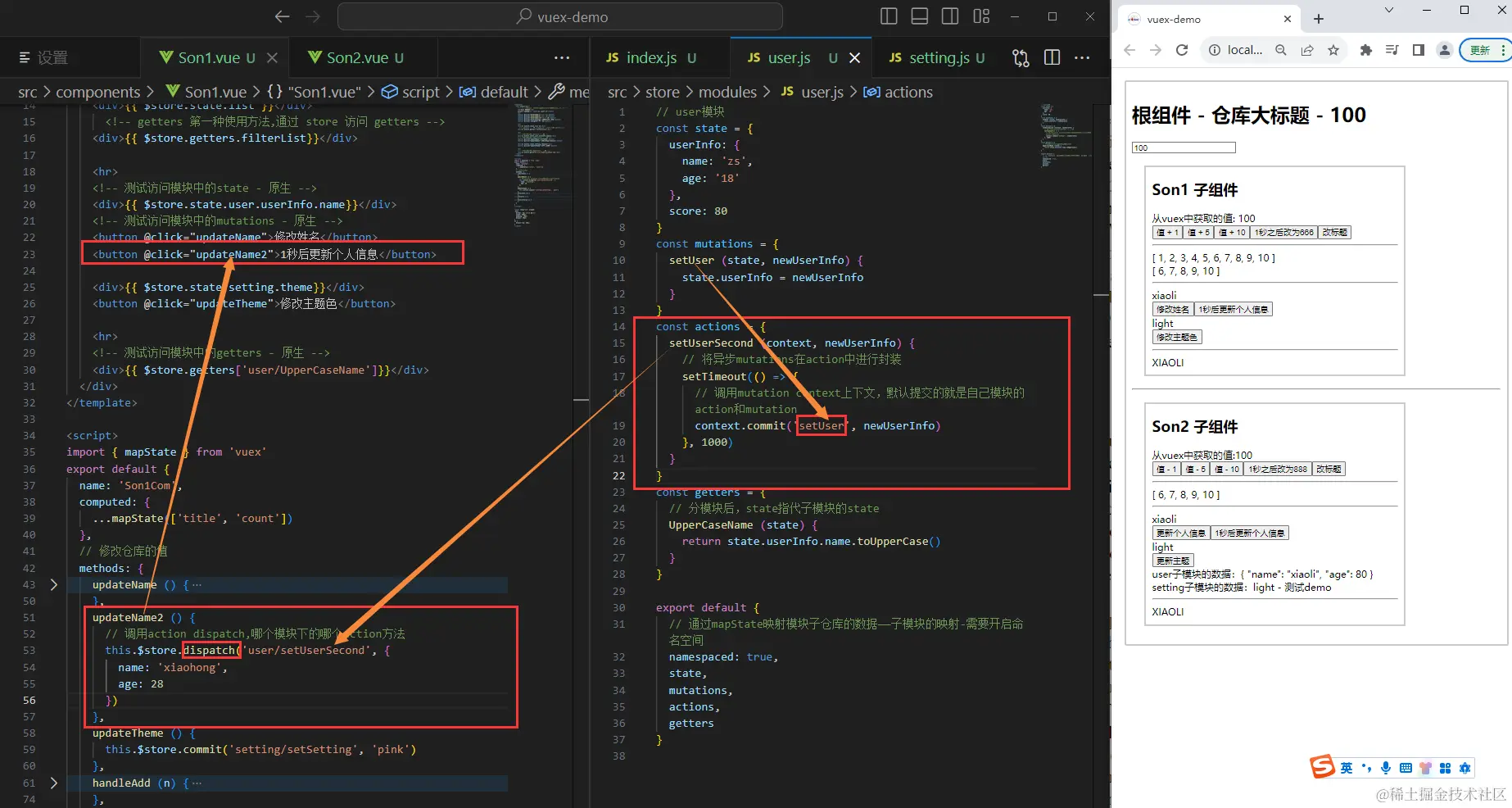
Task: View site information icon in address bar
Action: 1215,50
